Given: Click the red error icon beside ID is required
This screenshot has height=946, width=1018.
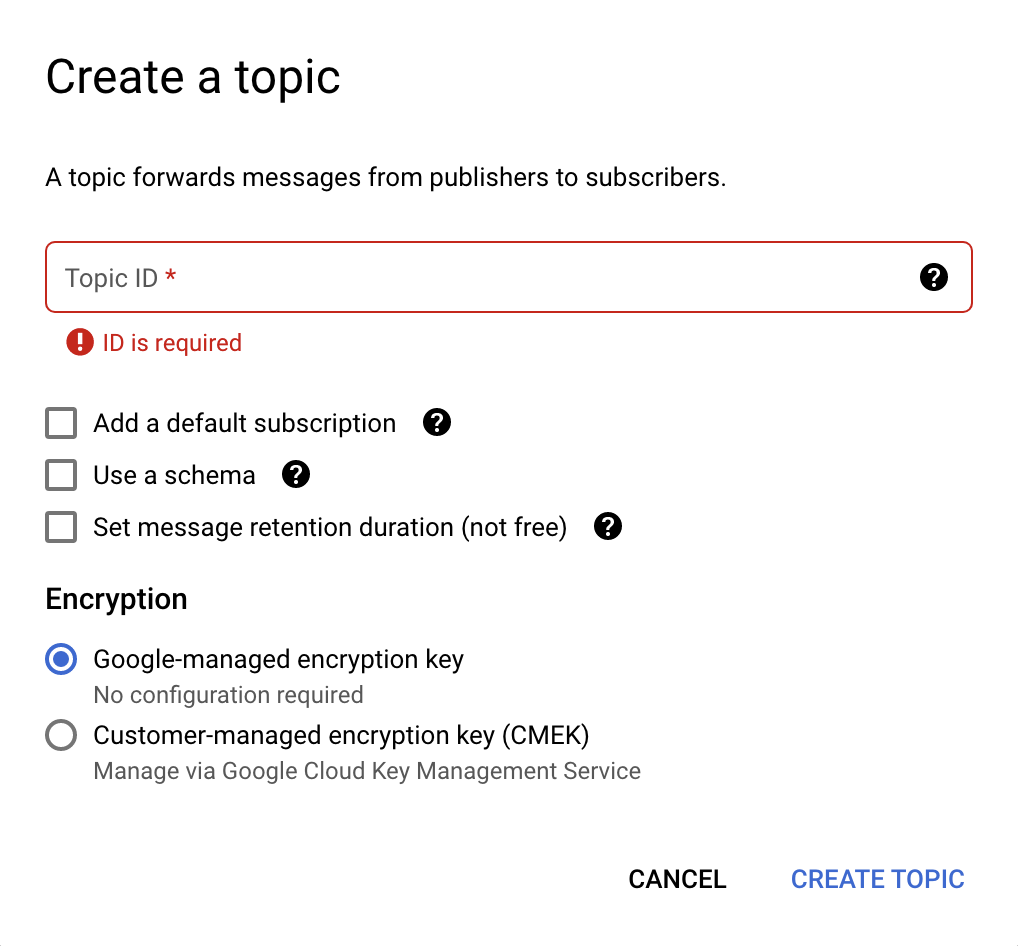Looking at the screenshot, I should click(79, 343).
